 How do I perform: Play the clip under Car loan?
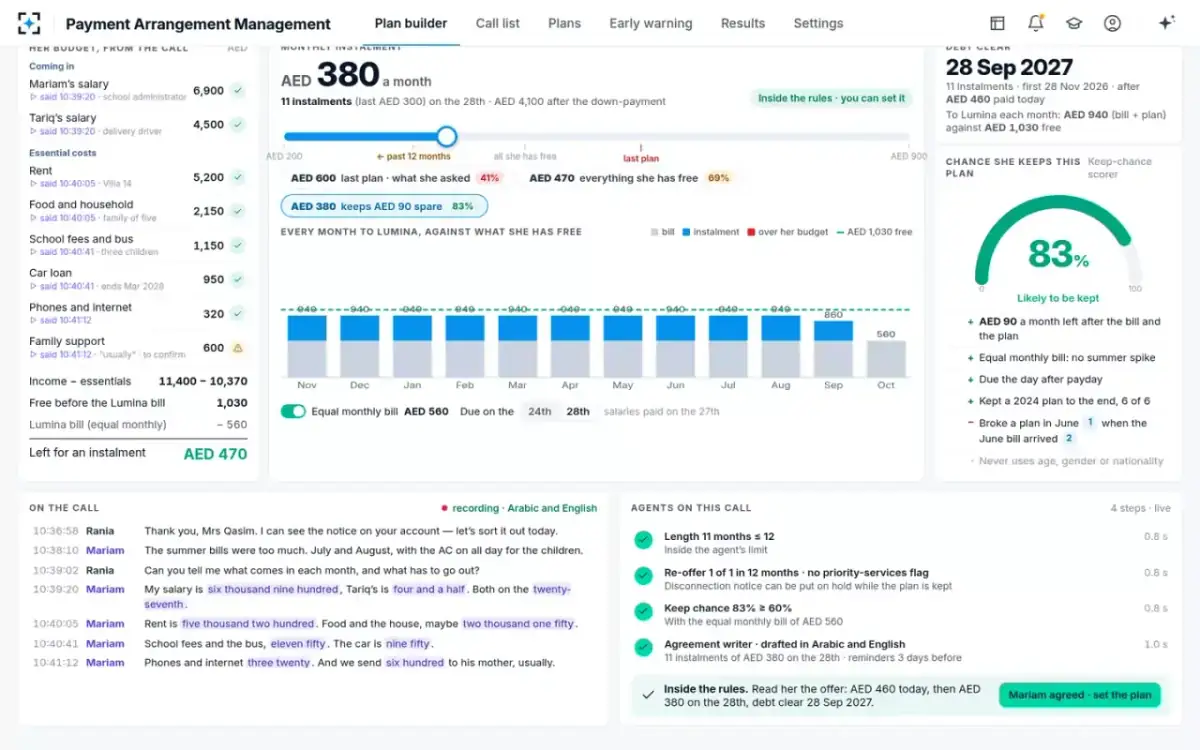coord(63,286)
